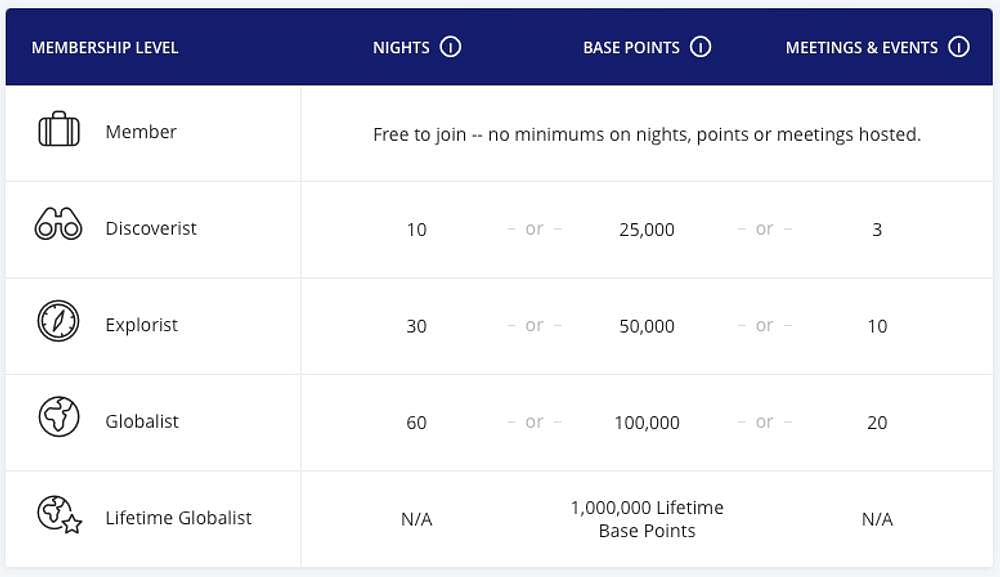Click the Globalist 60 nights value
The height and width of the screenshot is (577, 1000).
point(416,423)
